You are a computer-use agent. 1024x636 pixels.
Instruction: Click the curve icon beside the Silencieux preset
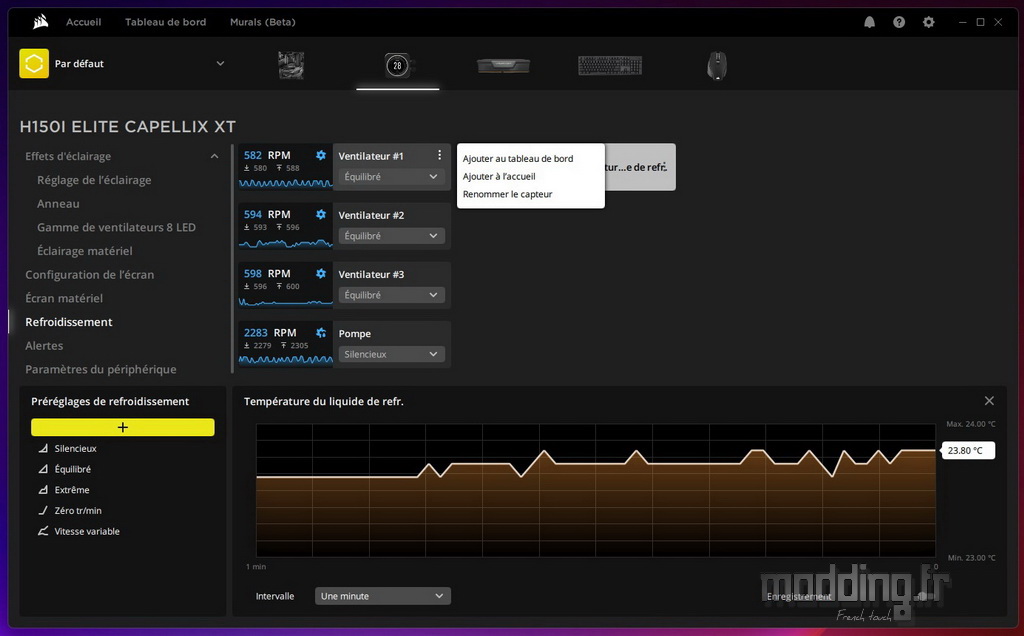[x=43, y=449]
